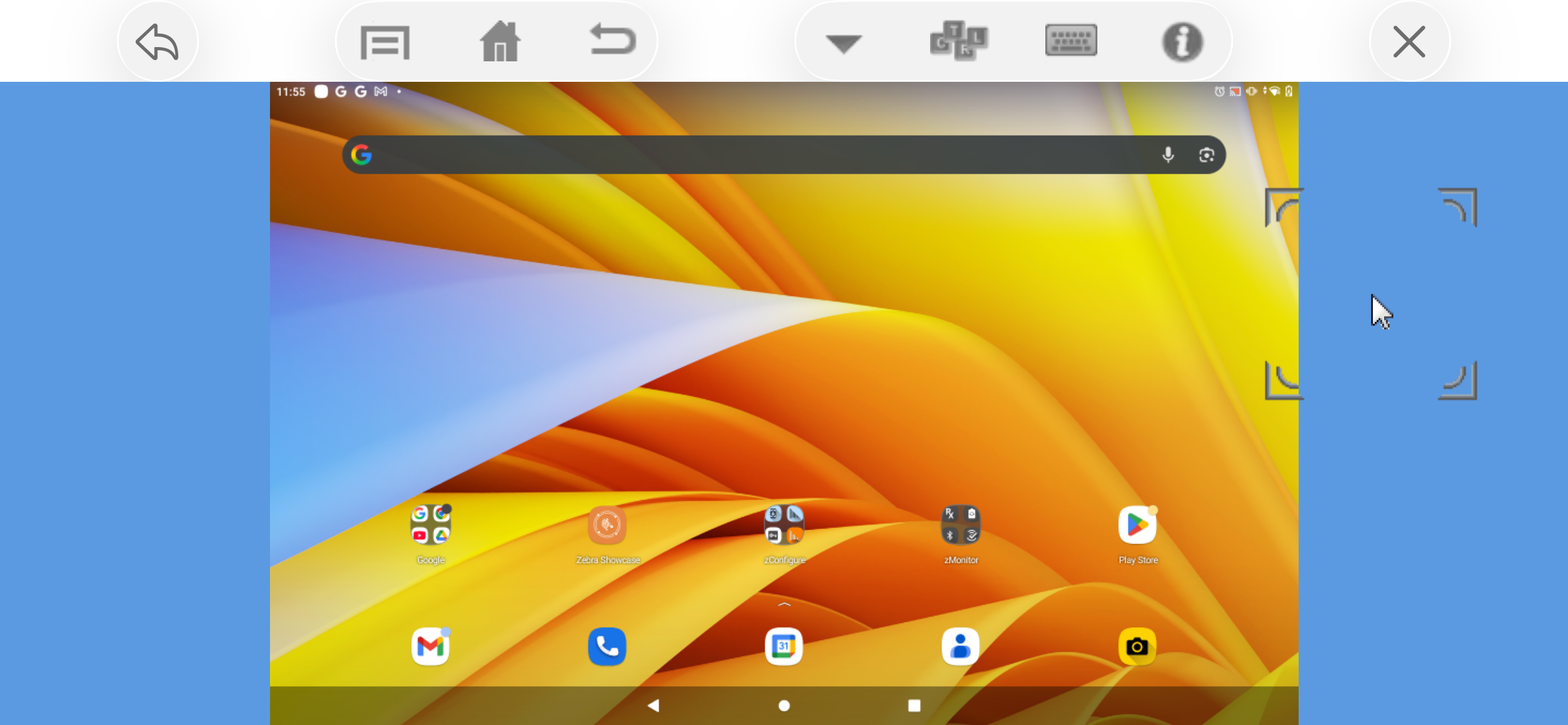Open Google Lens camera search icon
Image resolution: width=1568 pixels, height=725 pixels.
tap(1206, 154)
